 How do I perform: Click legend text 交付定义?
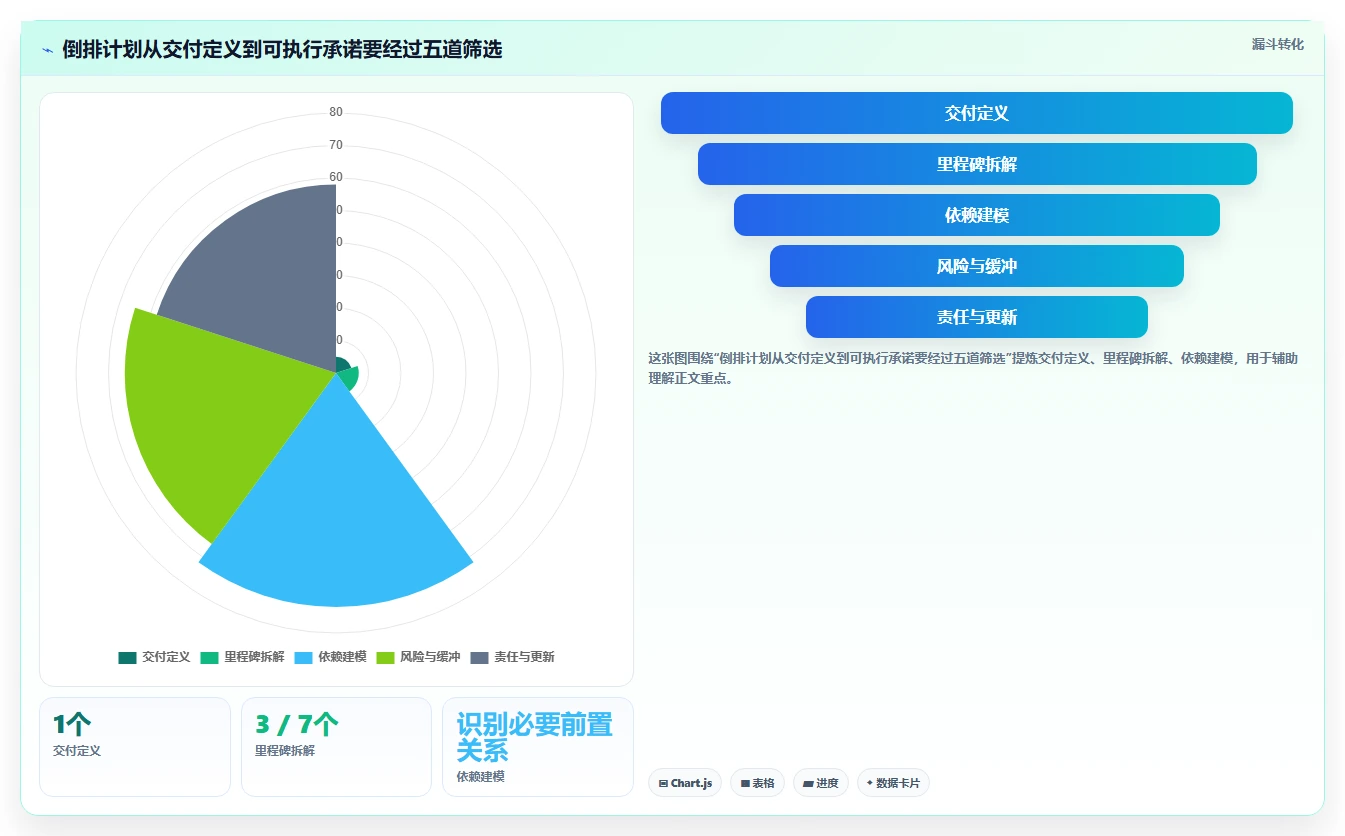pyautogui.click(x=166, y=657)
